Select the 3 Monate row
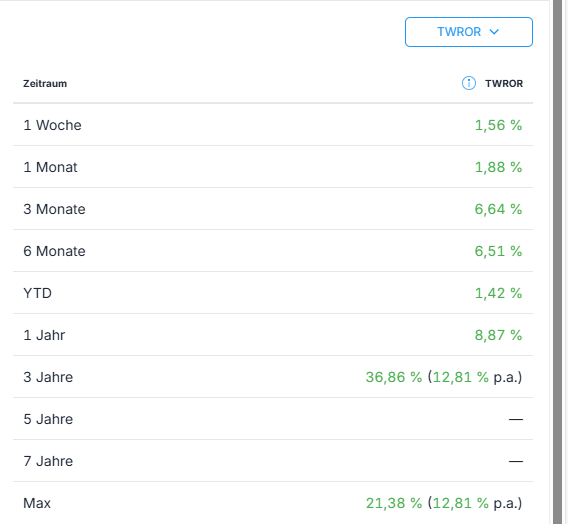568x524 pixels. click(x=273, y=209)
